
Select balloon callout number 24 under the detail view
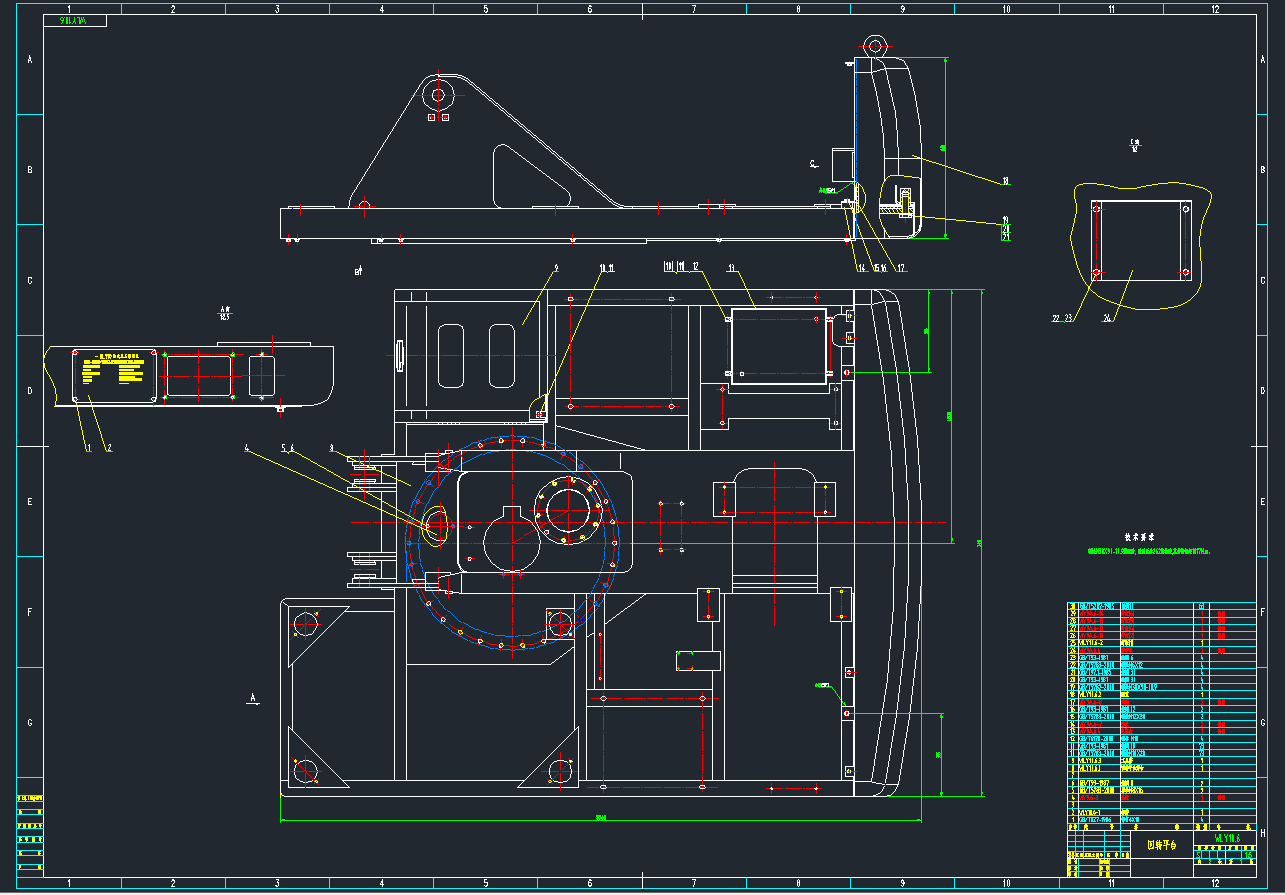[x=1108, y=319]
